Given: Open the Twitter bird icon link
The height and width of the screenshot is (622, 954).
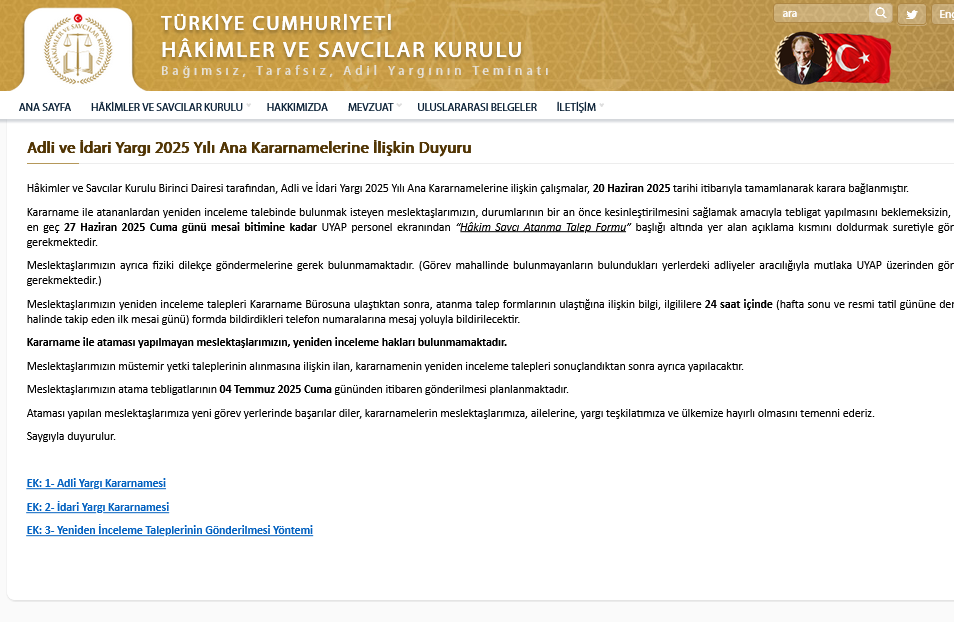Looking at the screenshot, I should [x=911, y=14].
